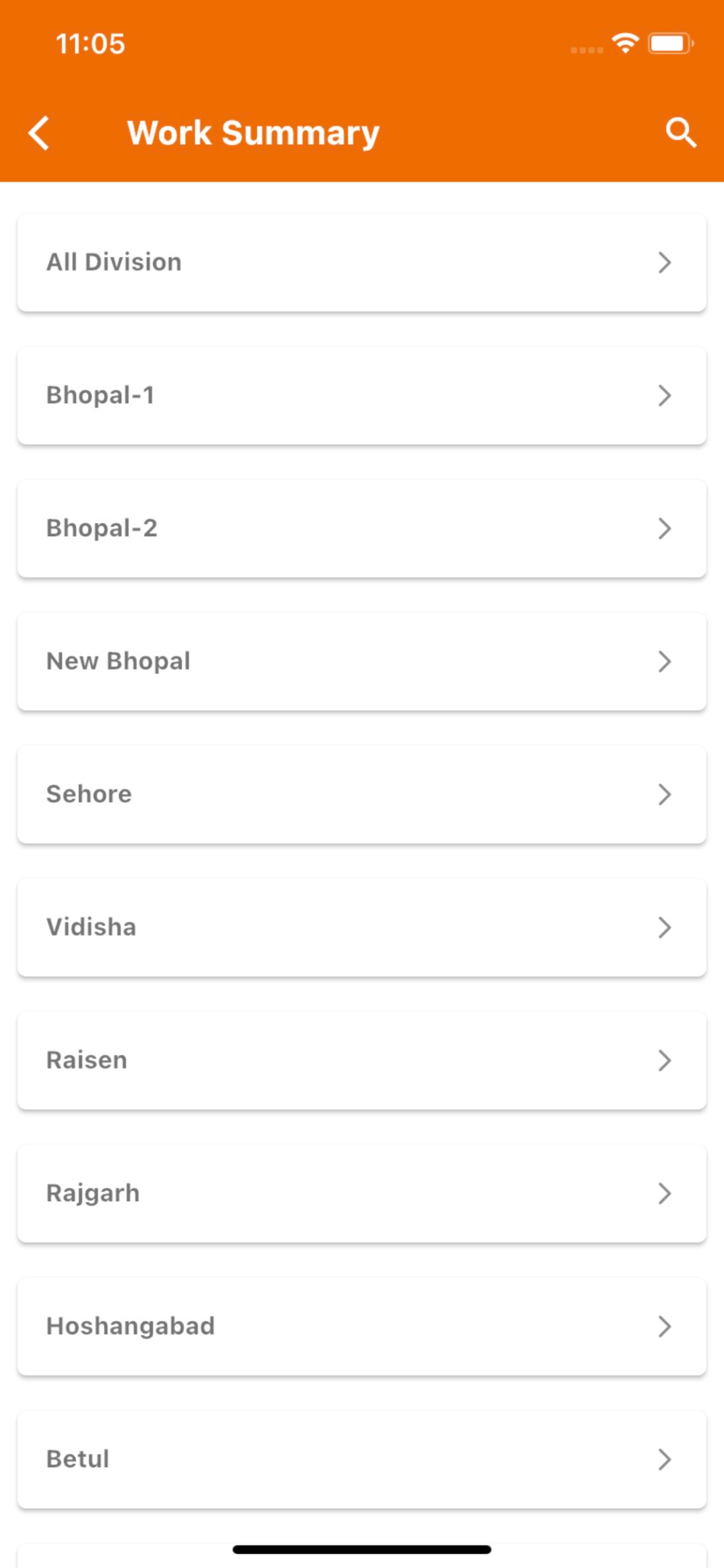The image size is (724, 1568).
Task: Expand the Bhopal-2 chevron arrow
Action: tap(665, 528)
